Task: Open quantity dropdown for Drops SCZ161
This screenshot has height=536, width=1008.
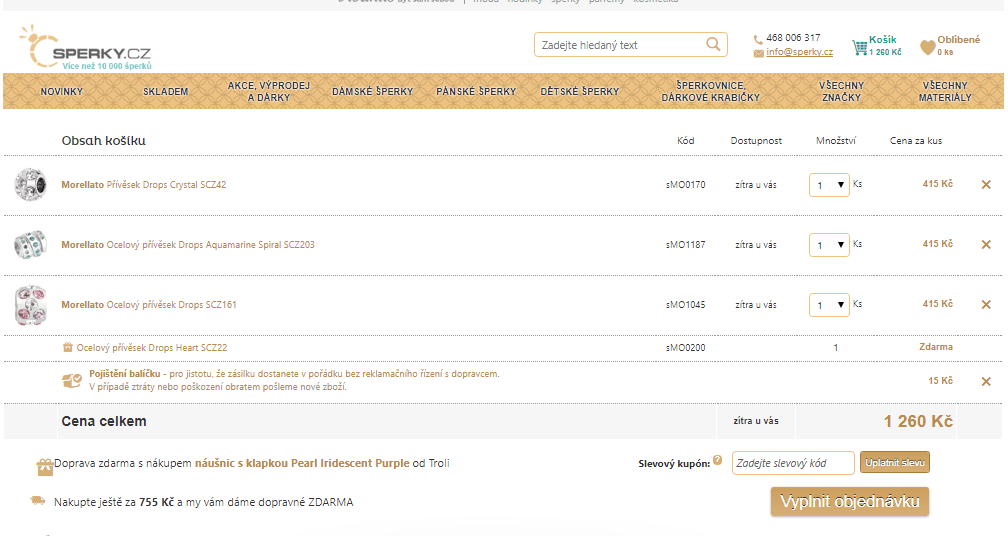Action: [829, 305]
